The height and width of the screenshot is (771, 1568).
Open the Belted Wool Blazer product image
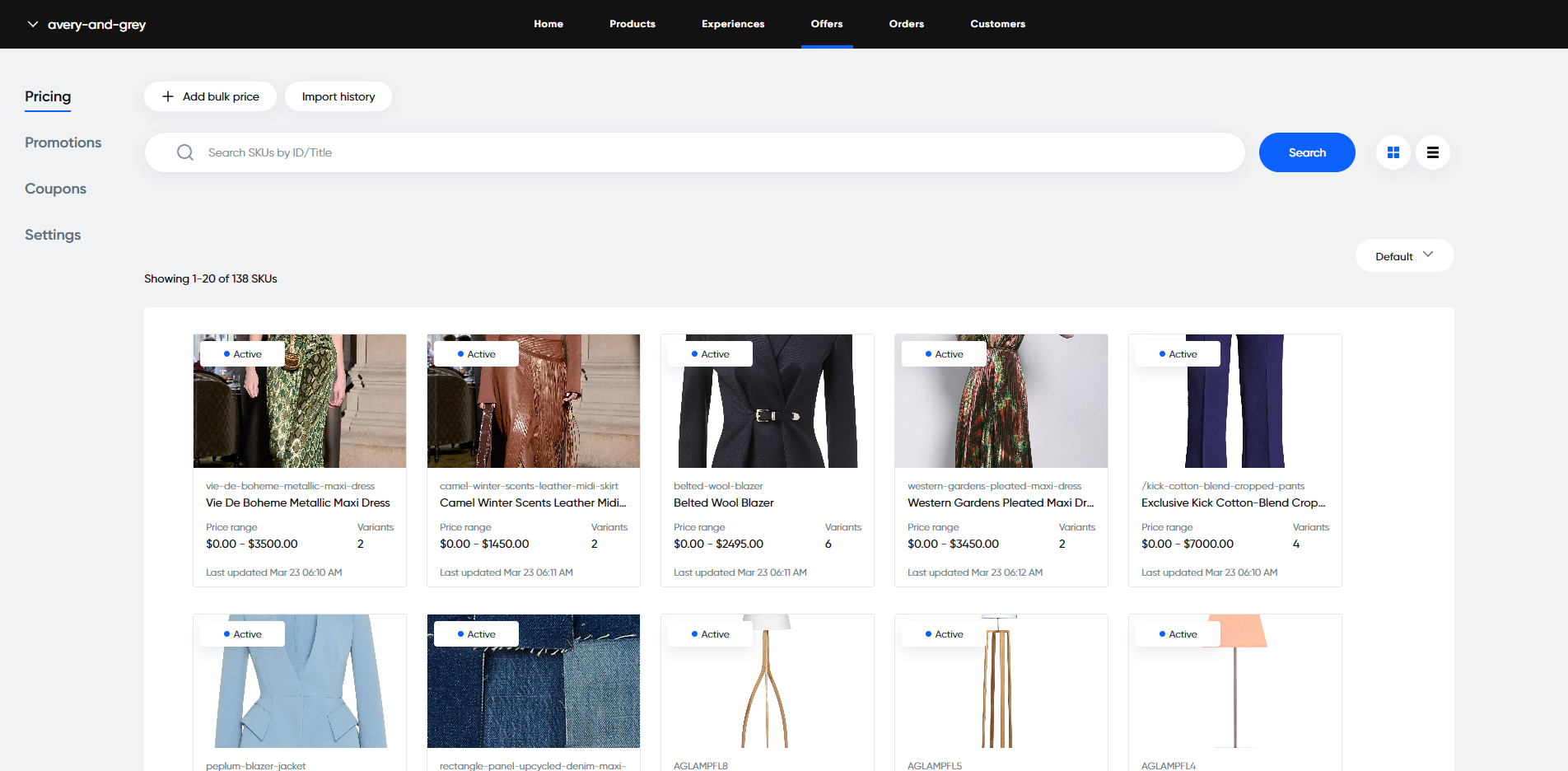click(768, 401)
